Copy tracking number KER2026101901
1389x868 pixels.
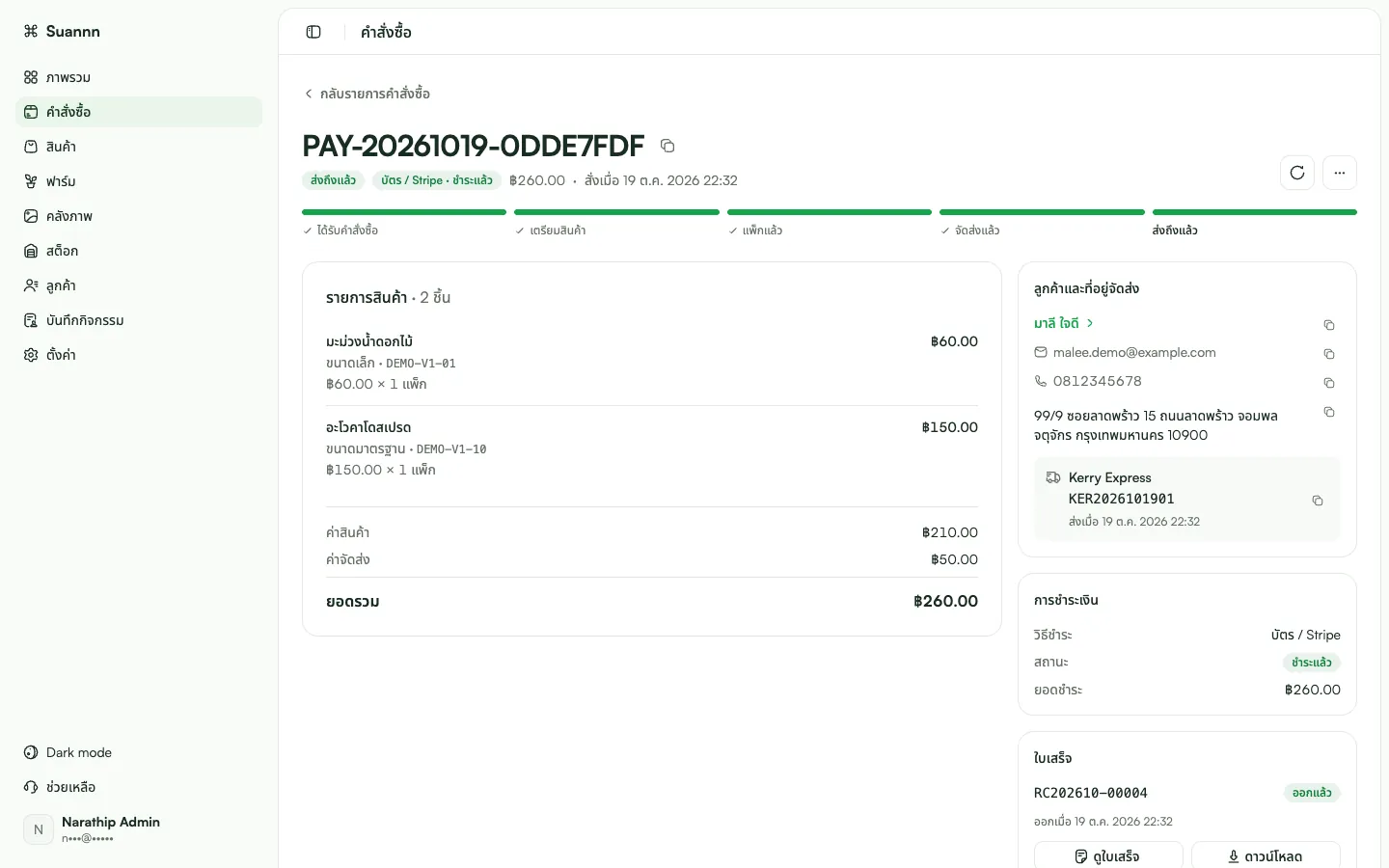[x=1318, y=501]
